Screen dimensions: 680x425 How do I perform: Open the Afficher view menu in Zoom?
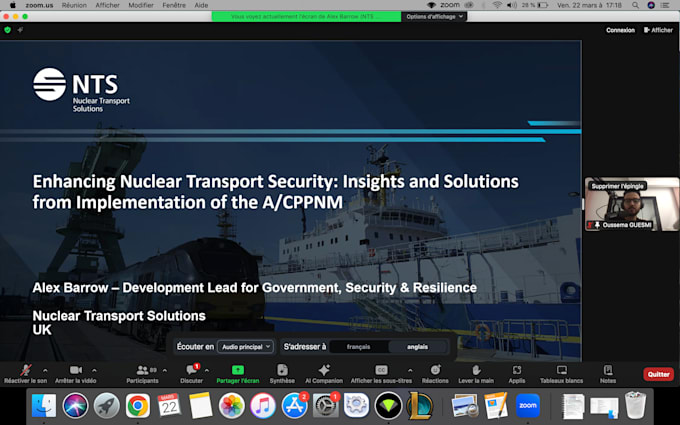(658, 30)
